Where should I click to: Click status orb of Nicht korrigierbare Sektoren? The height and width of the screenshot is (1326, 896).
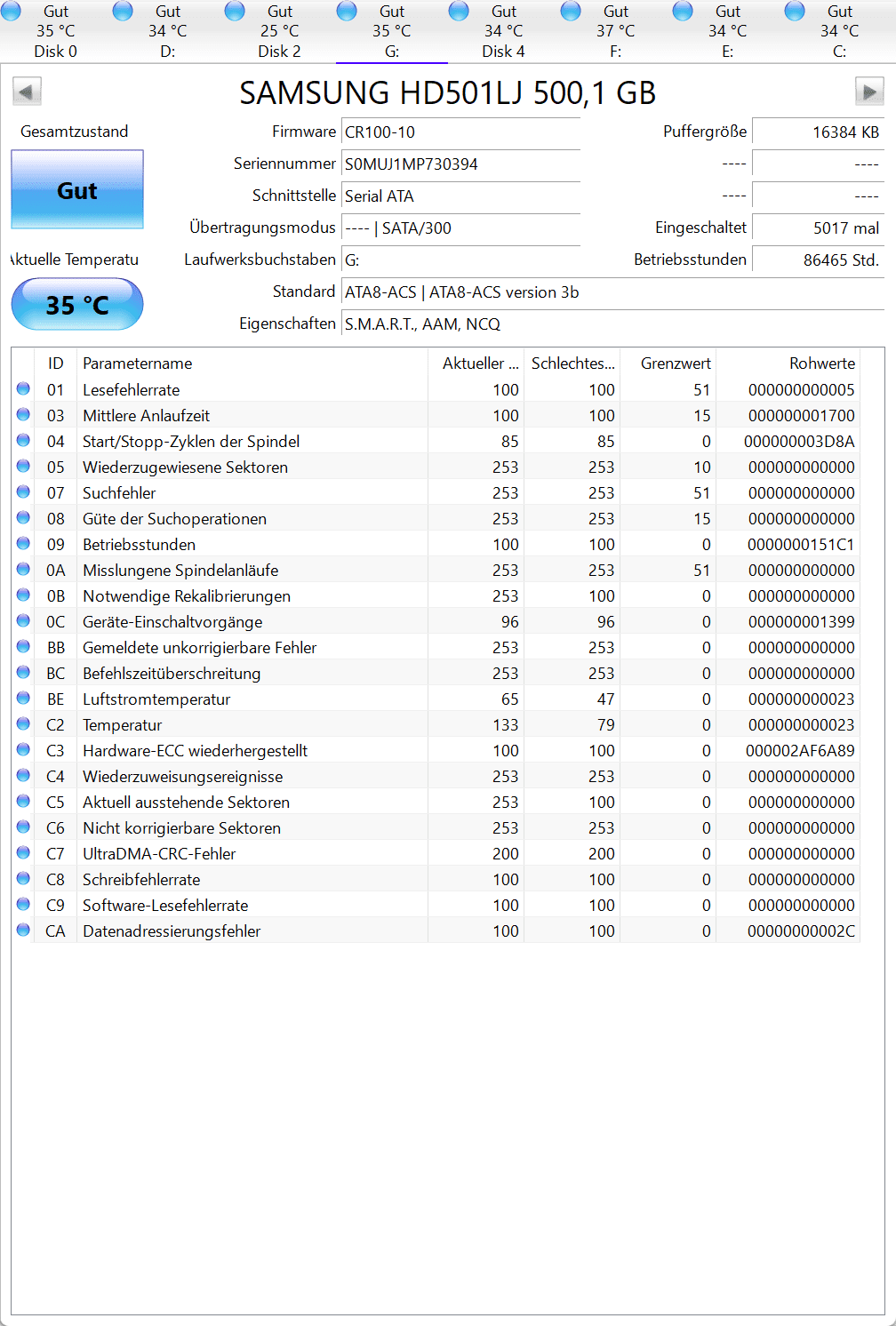coord(23,827)
